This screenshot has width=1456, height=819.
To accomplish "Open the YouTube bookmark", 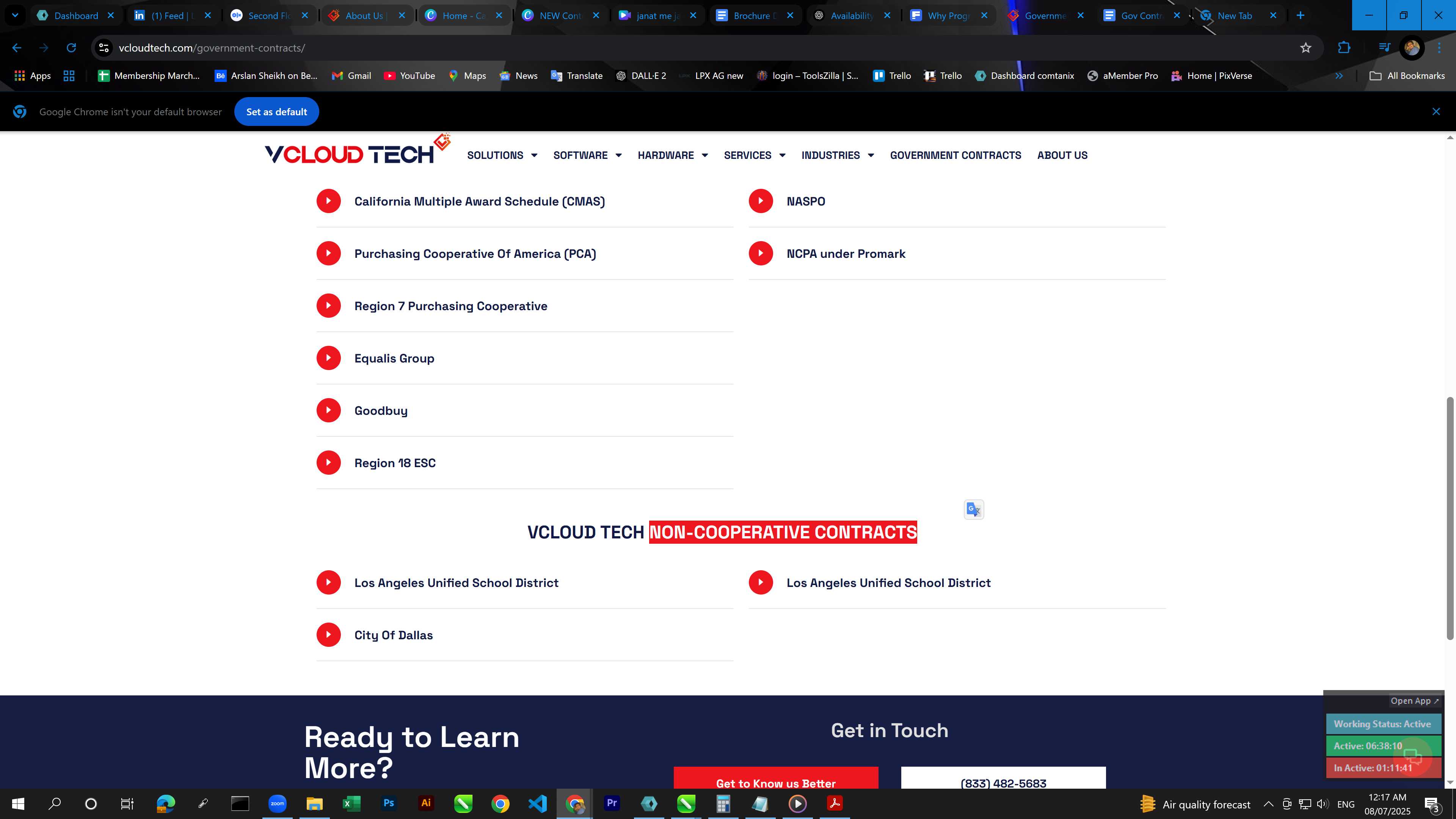I will [409, 76].
